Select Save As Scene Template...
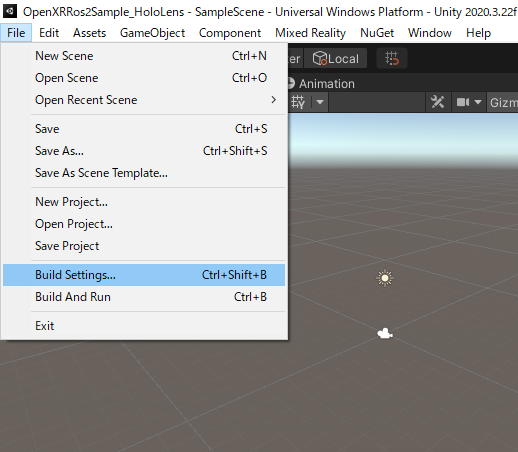 pos(144,173)
